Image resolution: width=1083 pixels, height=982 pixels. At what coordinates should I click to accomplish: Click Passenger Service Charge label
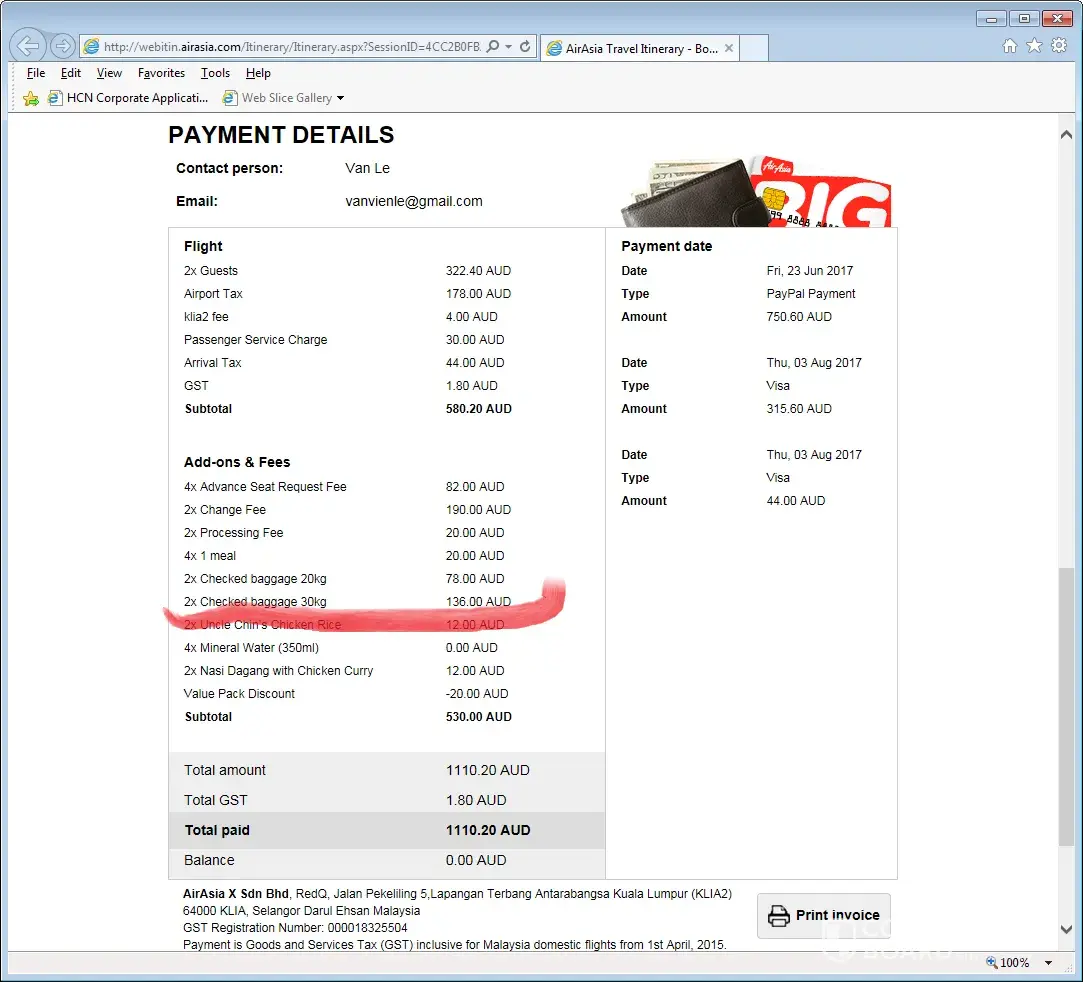coord(256,340)
